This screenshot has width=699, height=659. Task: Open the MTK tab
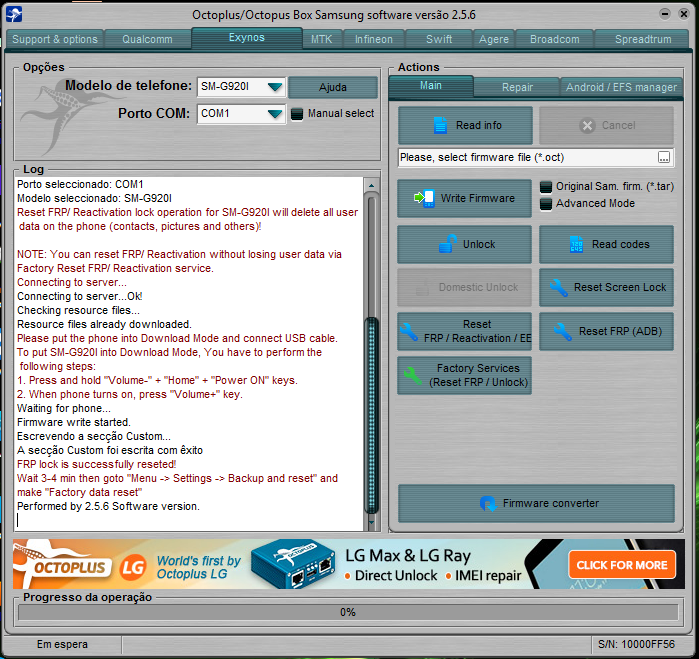(x=322, y=39)
